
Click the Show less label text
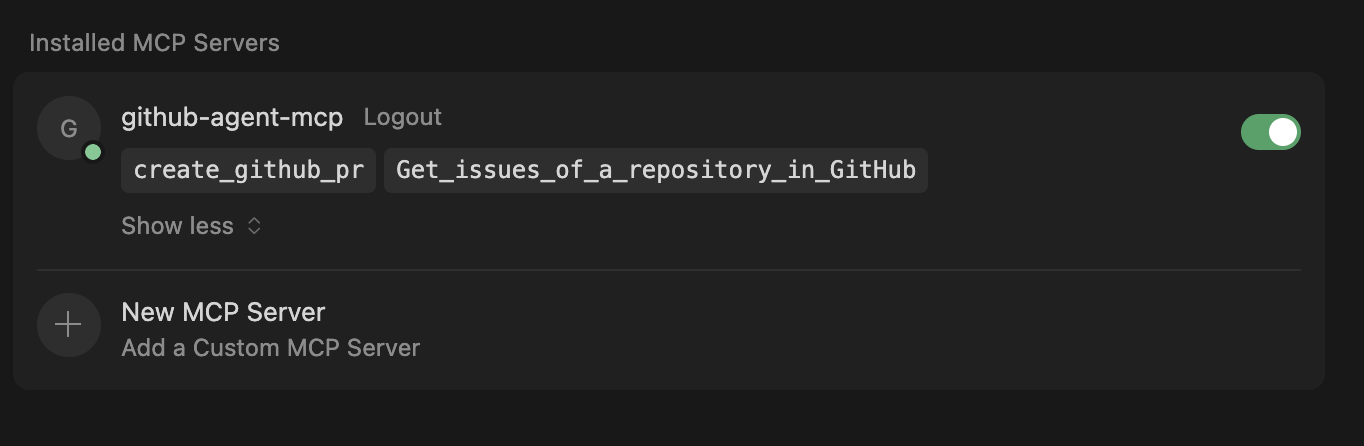pyautogui.click(x=177, y=226)
